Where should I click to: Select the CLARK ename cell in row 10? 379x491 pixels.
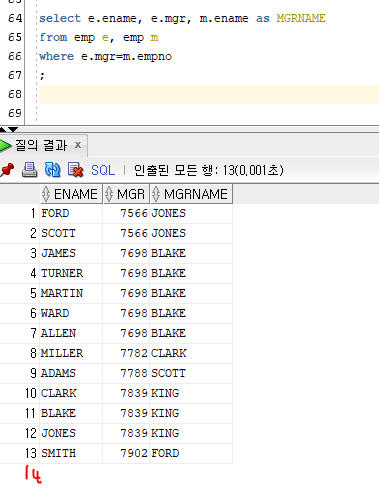tap(71, 393)
